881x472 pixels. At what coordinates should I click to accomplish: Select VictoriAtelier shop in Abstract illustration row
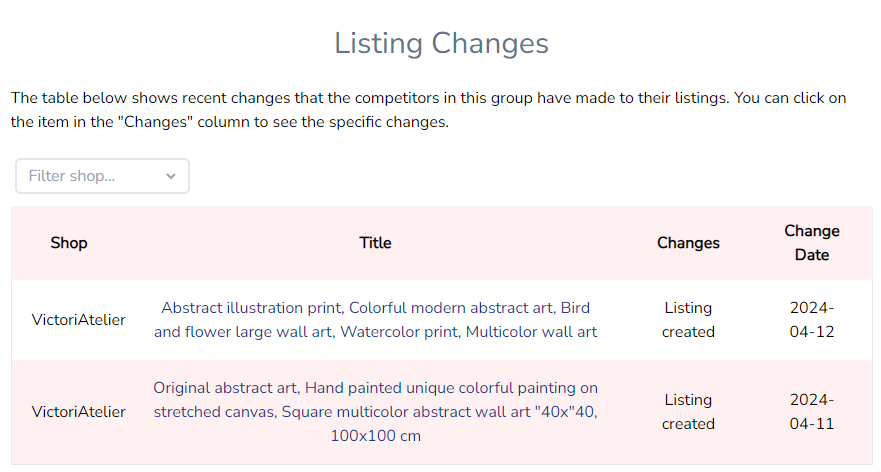pos(79,320)
